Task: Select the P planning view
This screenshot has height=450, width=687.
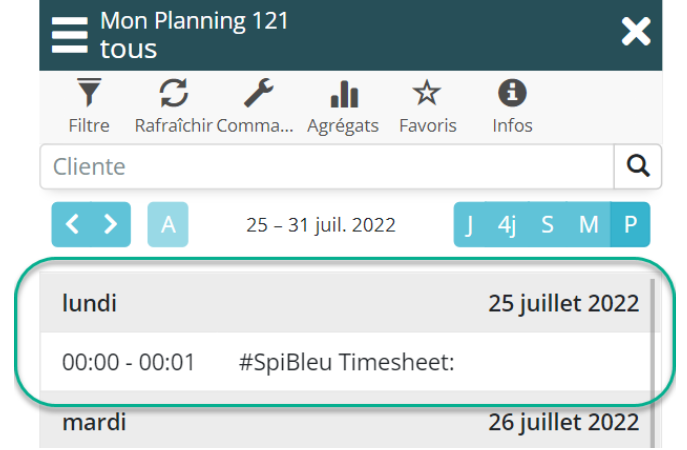Action: pos(630,224)
